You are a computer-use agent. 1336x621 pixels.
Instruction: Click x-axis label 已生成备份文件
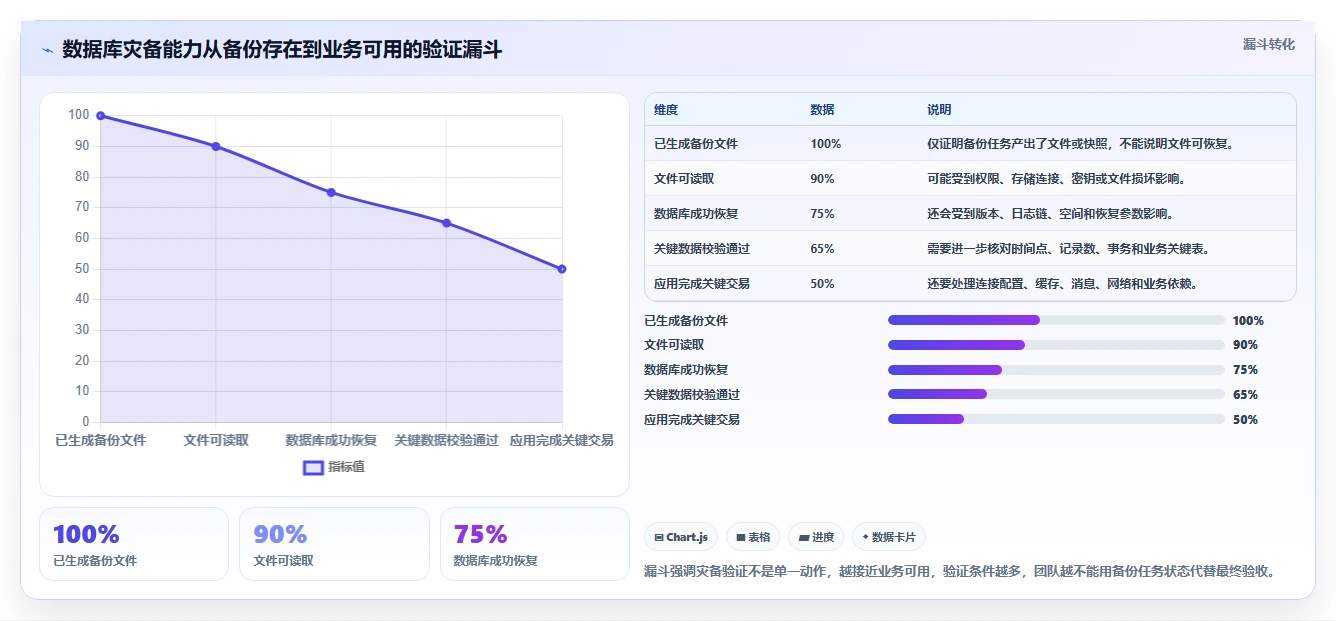[x=101, y=440]
